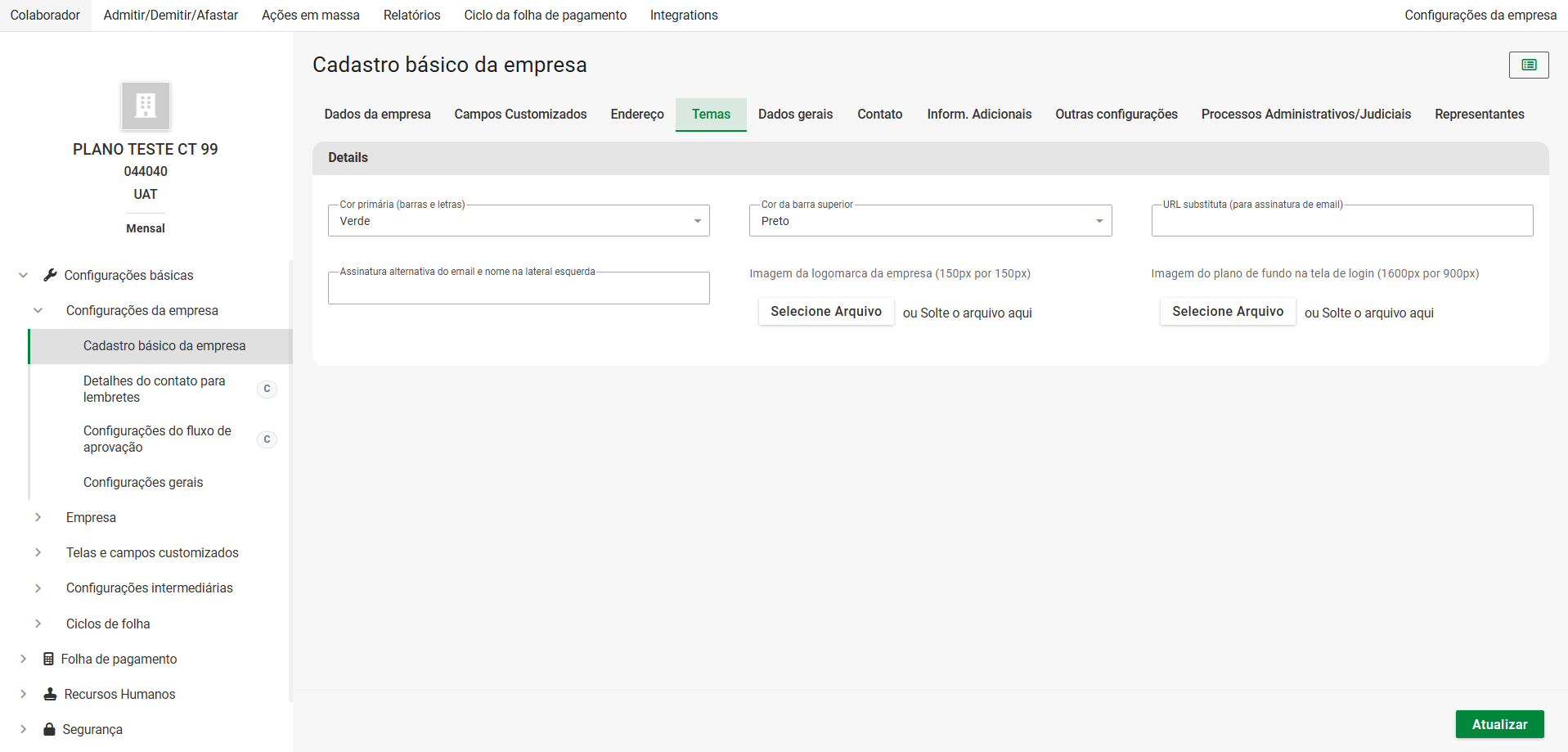Screen dimensions: 1568x752
Task: Click the URL substituta input field
Action: [x=1341, y=222]
